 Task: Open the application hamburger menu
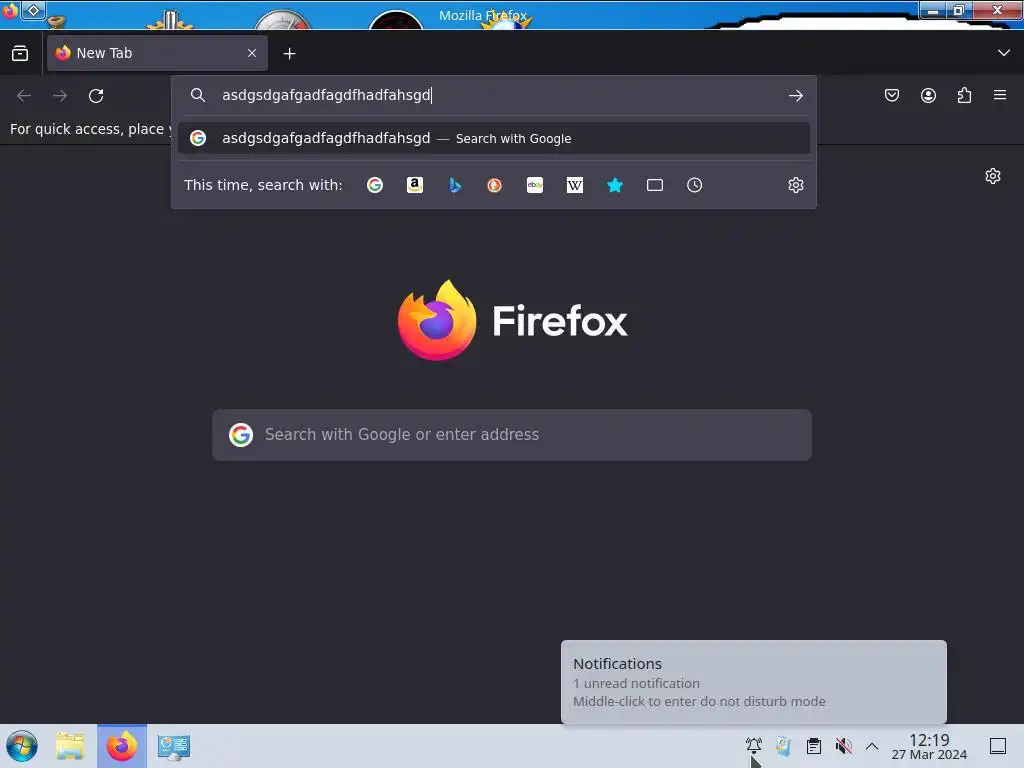[x=1000, y=95]
